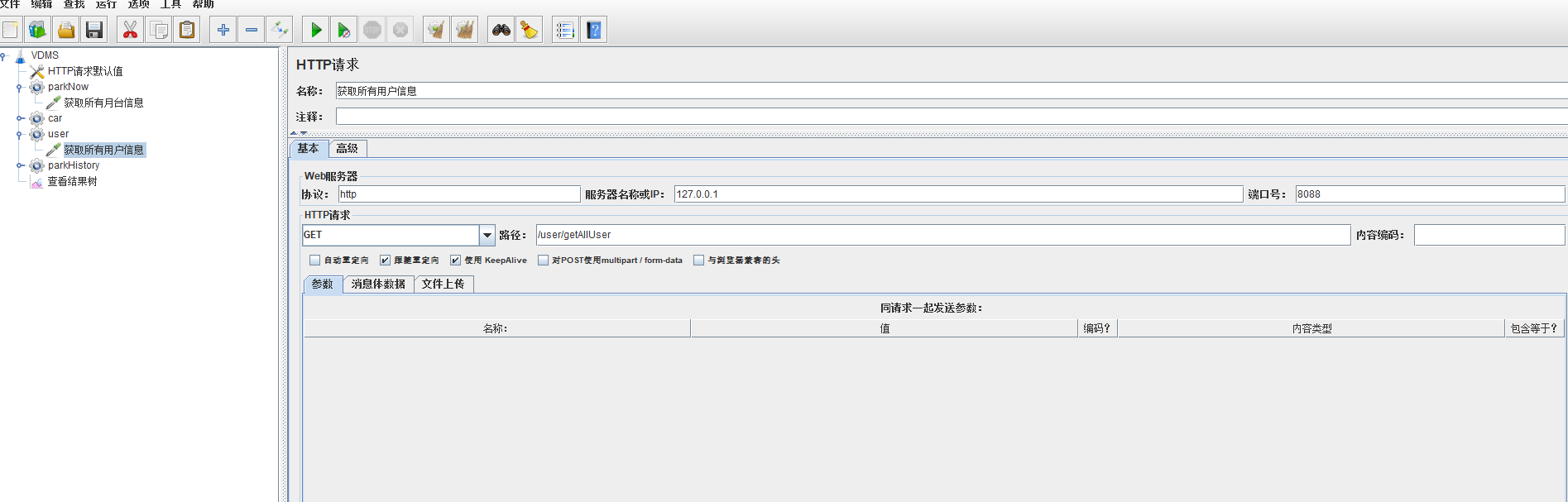Select 获取所有用户信息 sampler in tree

103,150
